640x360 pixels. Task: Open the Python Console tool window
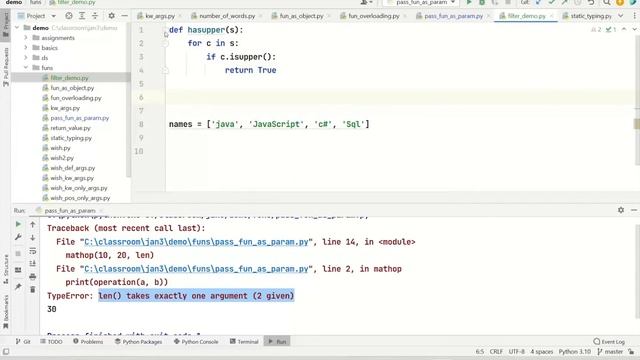pos(196,341)
